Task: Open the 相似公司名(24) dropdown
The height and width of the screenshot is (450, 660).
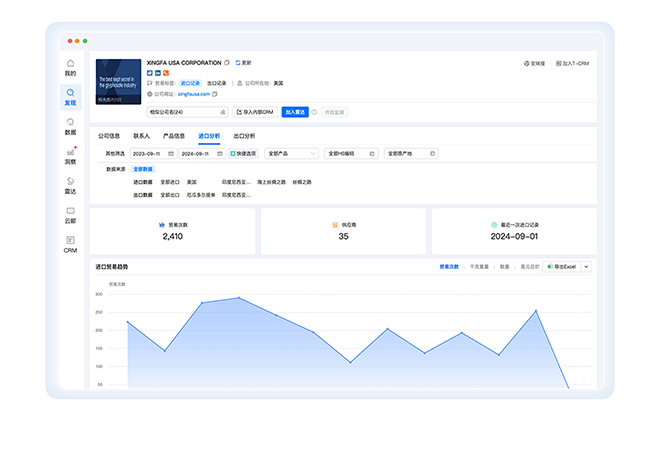Action: 187,112
